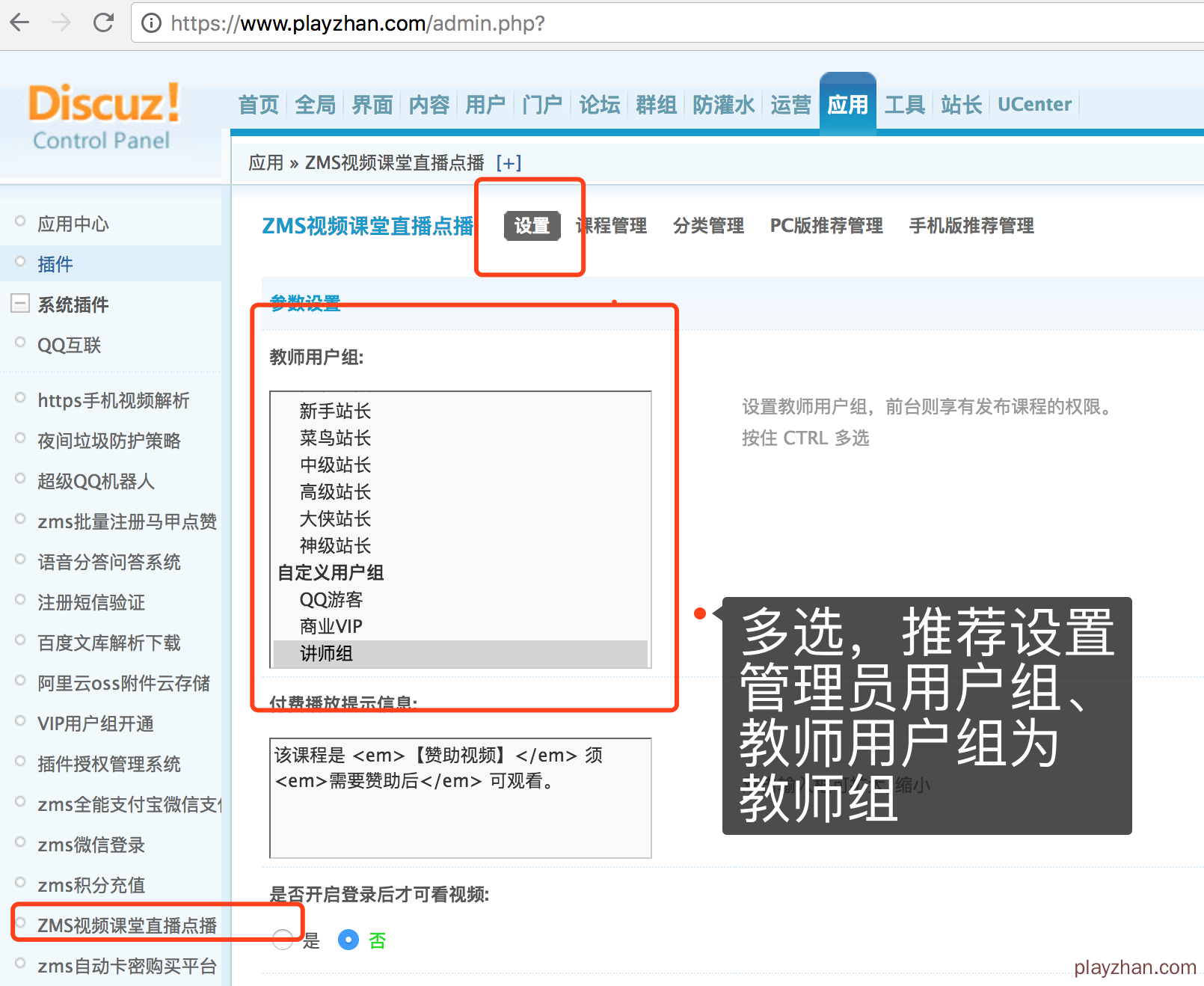This screenshot has width=1204, height=986.
Task: Open ZMS视频课堂直播点播 in sidebar
Action: pyautogui.click(x=127, y=925)
